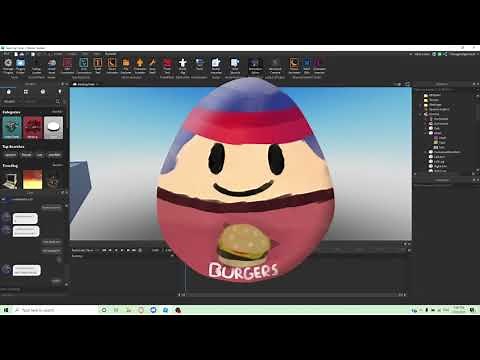Screen dimensions: 480x360
Task: Open the File menu
Action: pyautogui.click(x=6, y=54)
